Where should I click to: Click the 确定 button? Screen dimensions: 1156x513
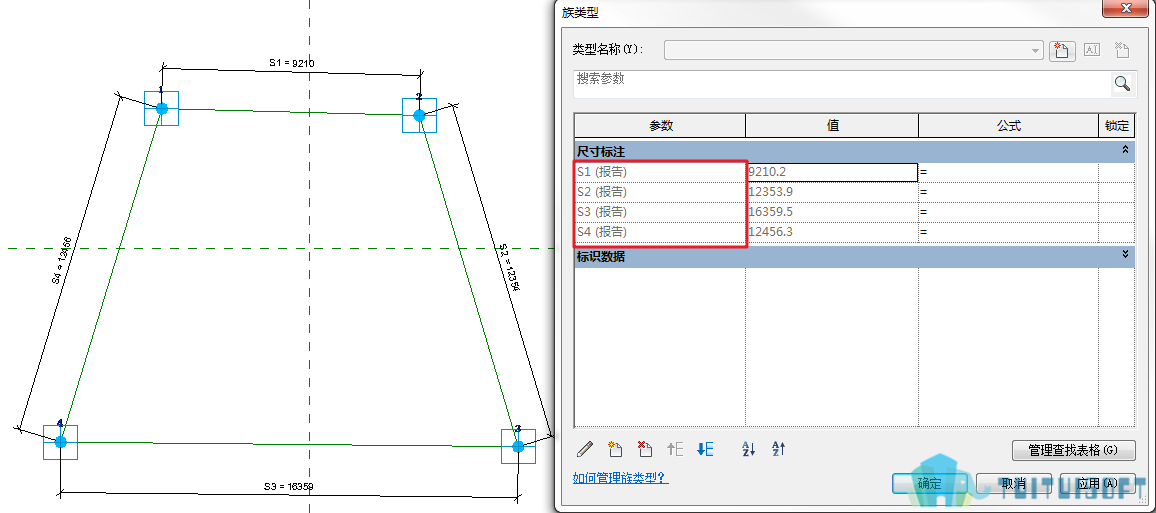pos(930,484)
